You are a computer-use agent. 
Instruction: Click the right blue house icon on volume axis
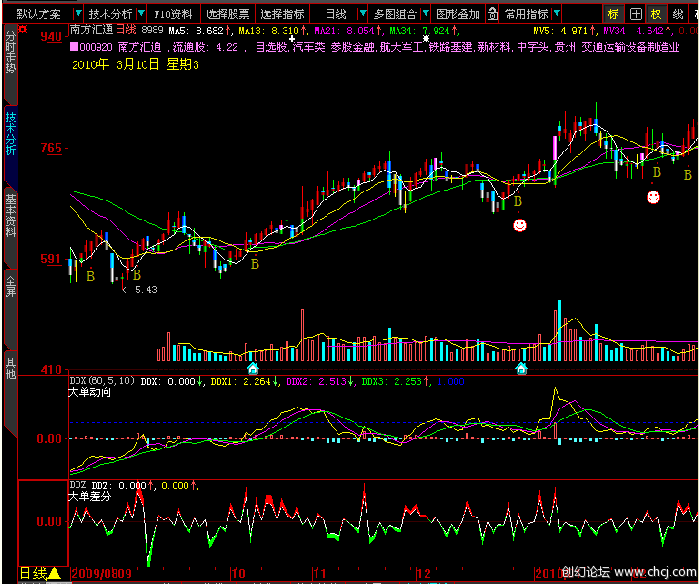pos(521,369)
